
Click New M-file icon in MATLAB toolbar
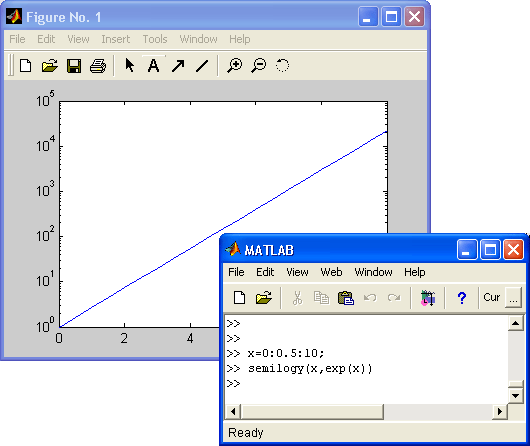click(x=239, y=298)
